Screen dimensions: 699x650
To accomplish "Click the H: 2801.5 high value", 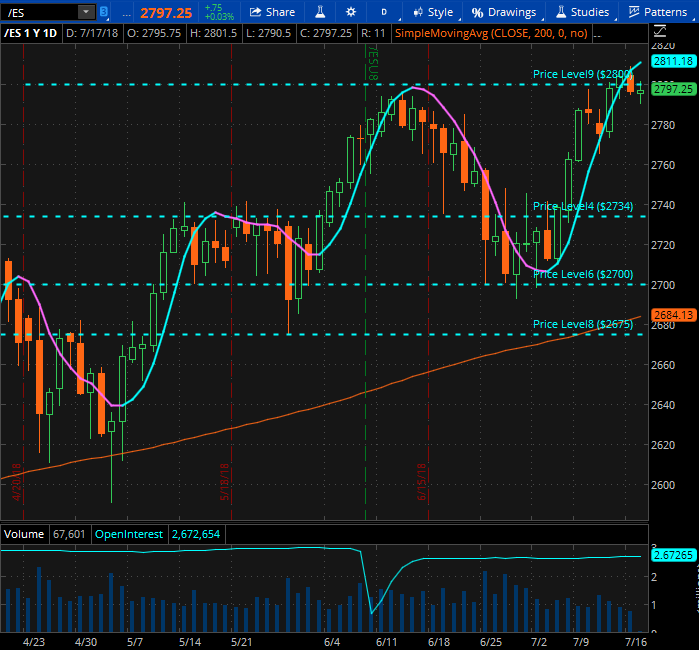I will [x=213, y=33].
